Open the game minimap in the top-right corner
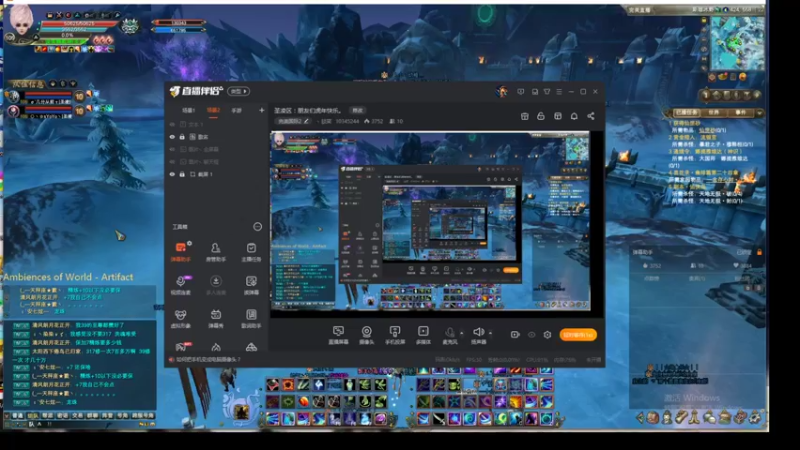The height and width of the screenshot is (450, 800). 737,43
